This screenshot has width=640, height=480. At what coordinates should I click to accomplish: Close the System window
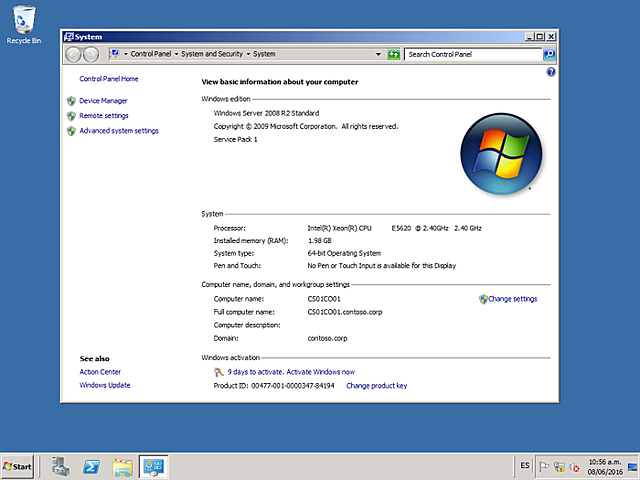(x=551, y=37)
